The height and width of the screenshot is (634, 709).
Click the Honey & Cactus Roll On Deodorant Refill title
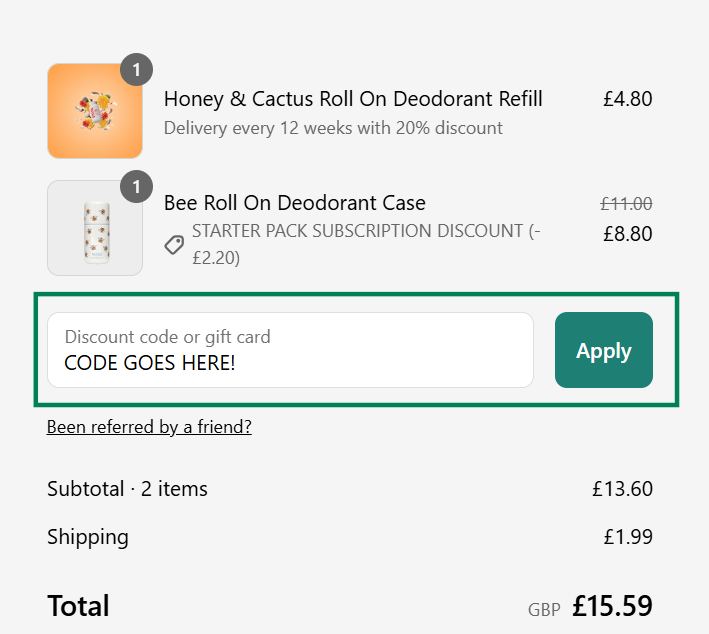pos(353,99)
